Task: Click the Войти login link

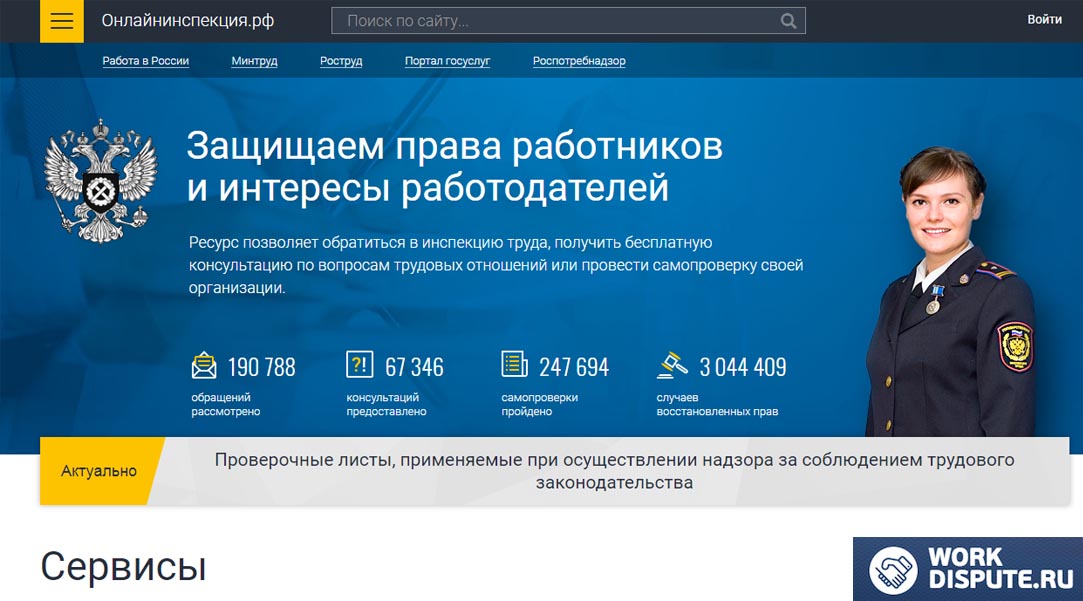Action: pyautogui.click(x=1044, y=19)
